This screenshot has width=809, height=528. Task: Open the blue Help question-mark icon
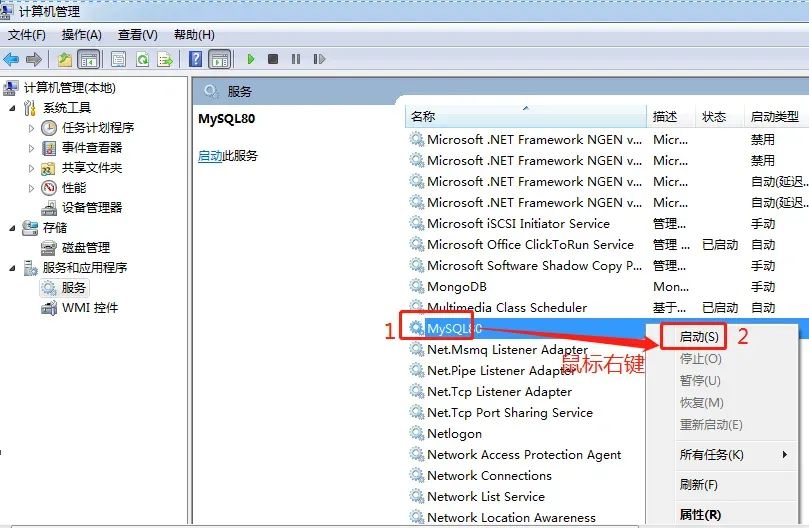click(196, 59)
